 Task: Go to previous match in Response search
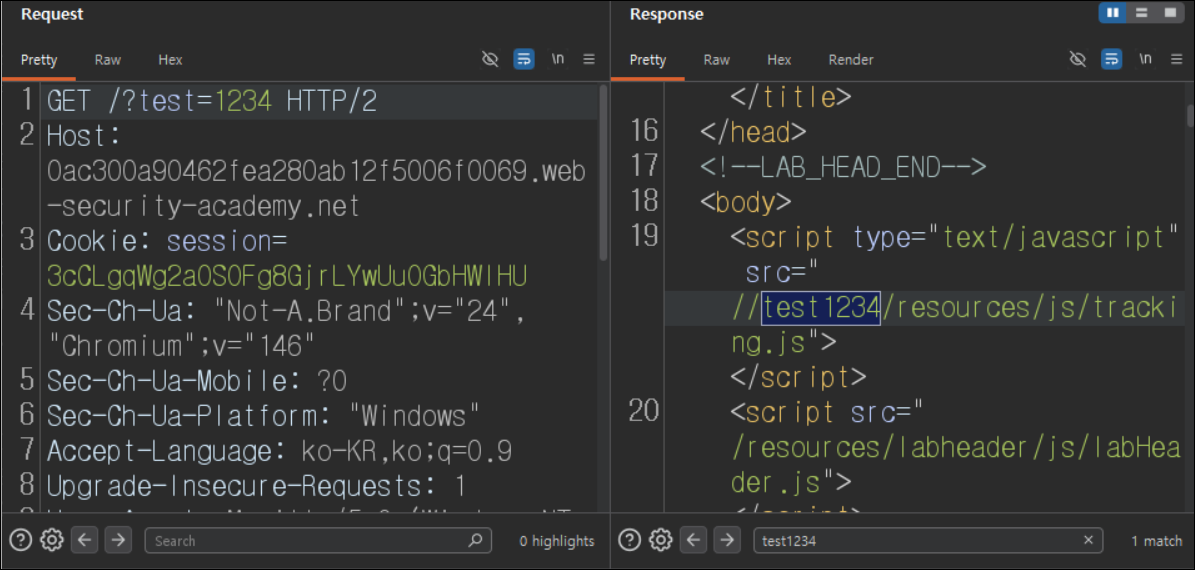[693, 540]
